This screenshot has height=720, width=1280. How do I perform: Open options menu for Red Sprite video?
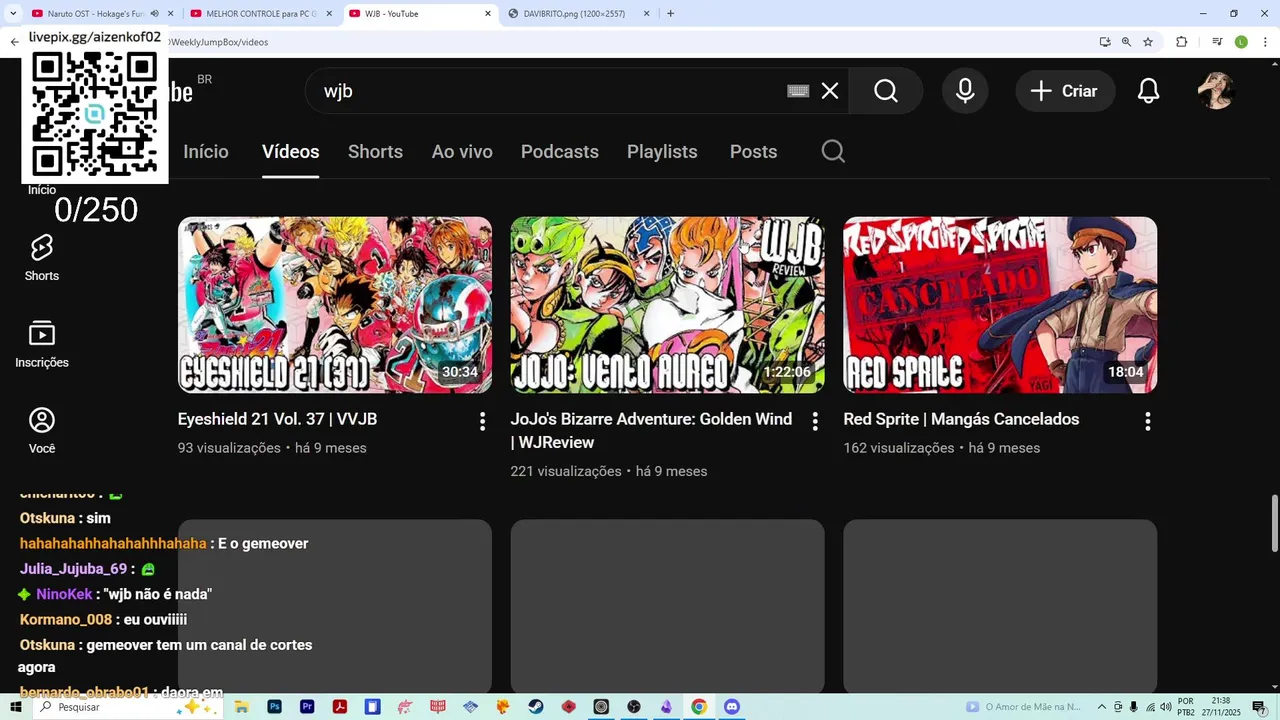1148,421
